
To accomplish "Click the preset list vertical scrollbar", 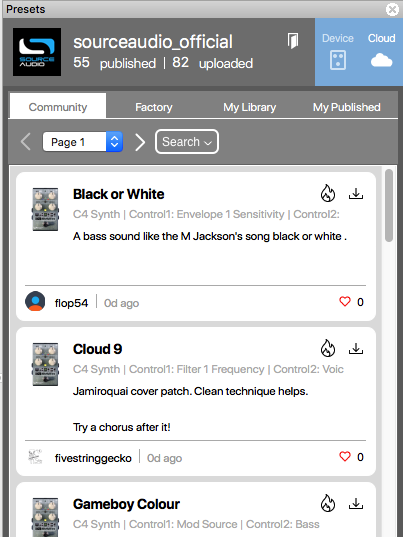I will tap(389, 205).
